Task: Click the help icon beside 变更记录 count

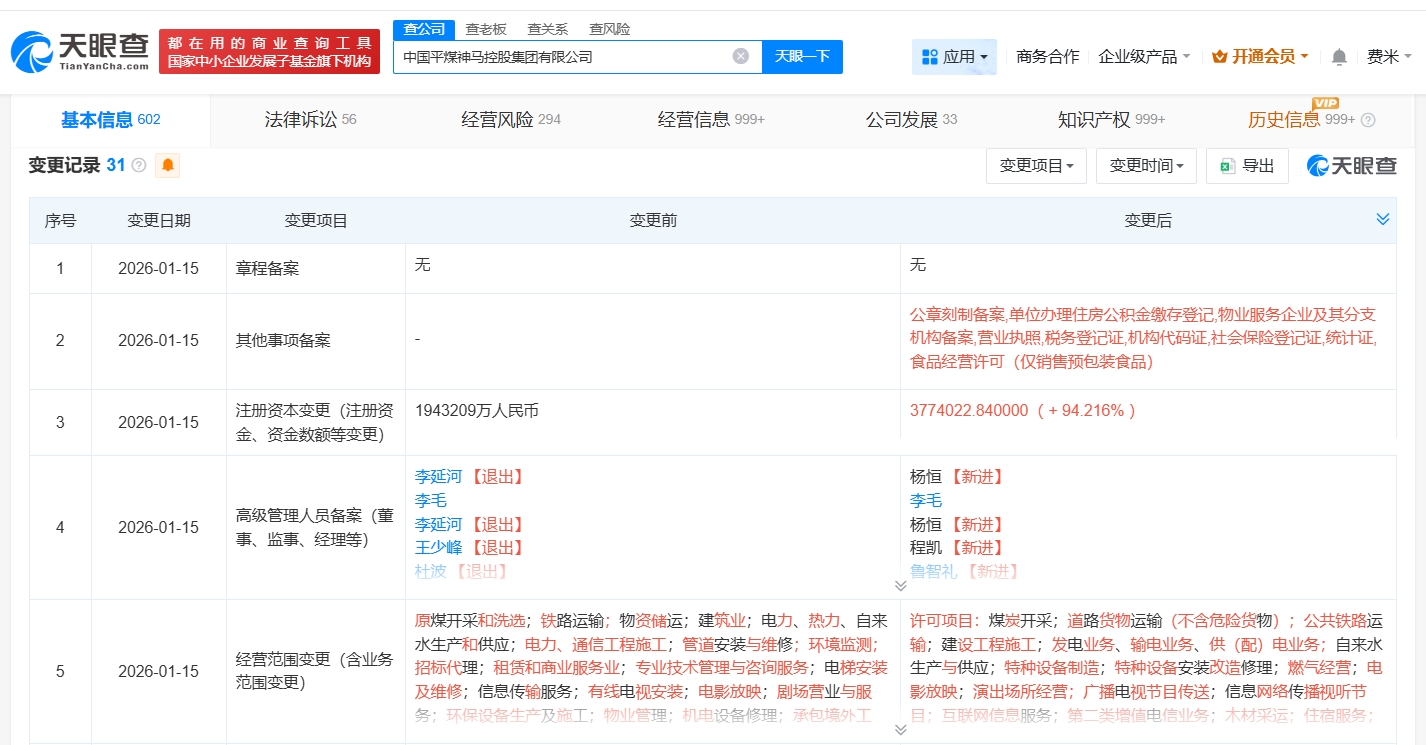Action: pyautogui.click(x=139, y=165)
